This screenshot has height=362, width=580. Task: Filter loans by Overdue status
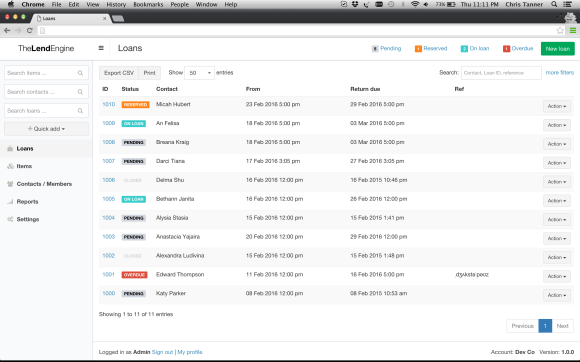tap(518, 48)
